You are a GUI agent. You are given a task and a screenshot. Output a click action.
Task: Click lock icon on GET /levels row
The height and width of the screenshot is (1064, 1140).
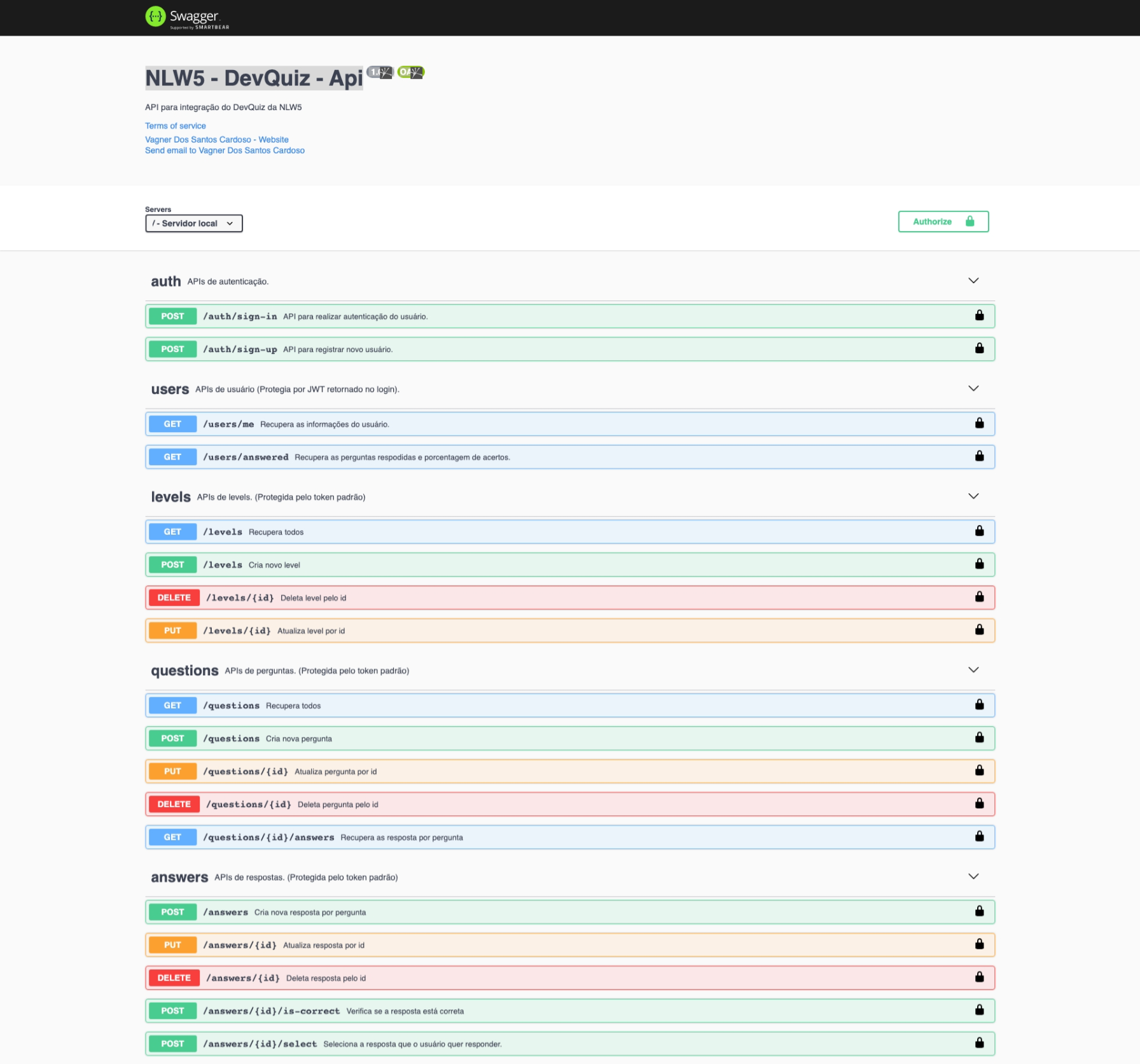[980, 531]
